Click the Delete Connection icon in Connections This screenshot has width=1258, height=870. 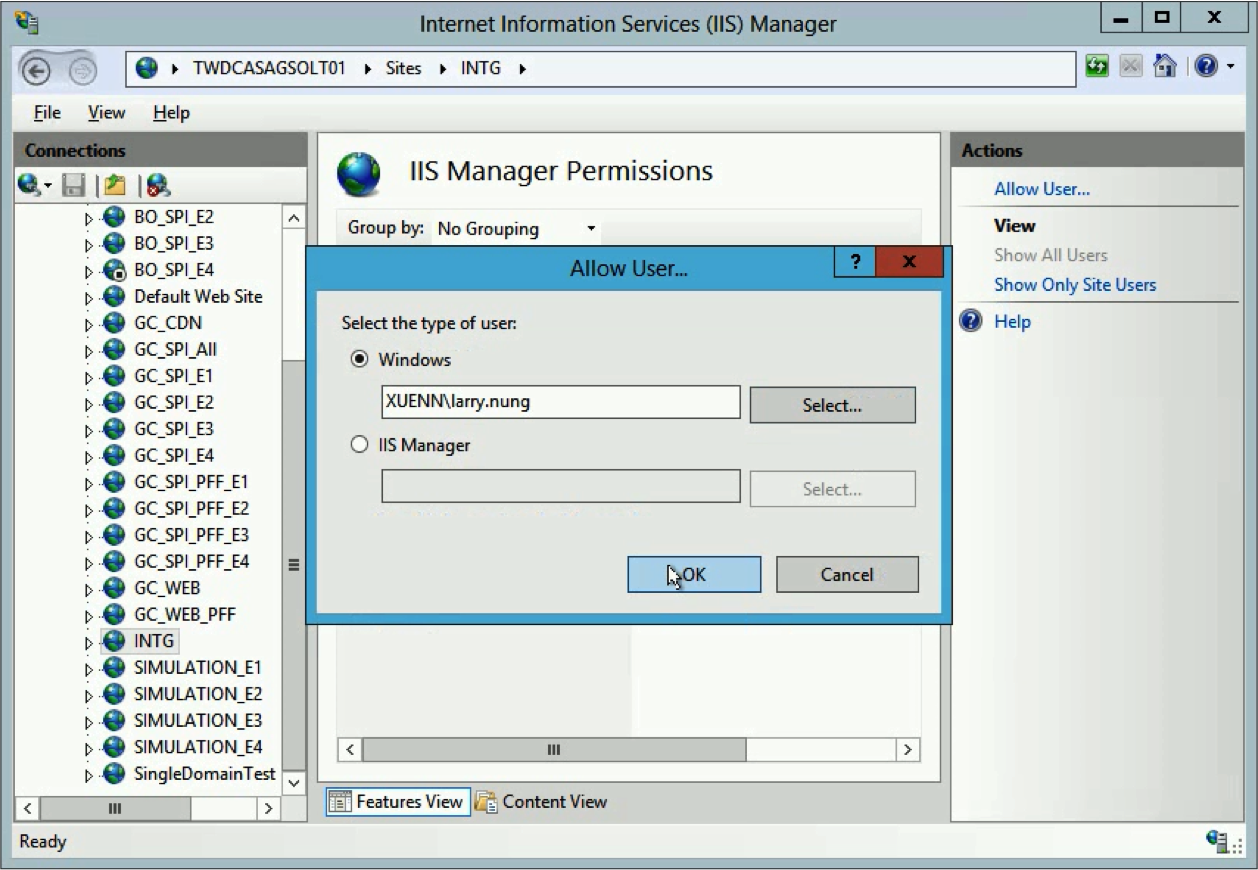pos(157,185)
